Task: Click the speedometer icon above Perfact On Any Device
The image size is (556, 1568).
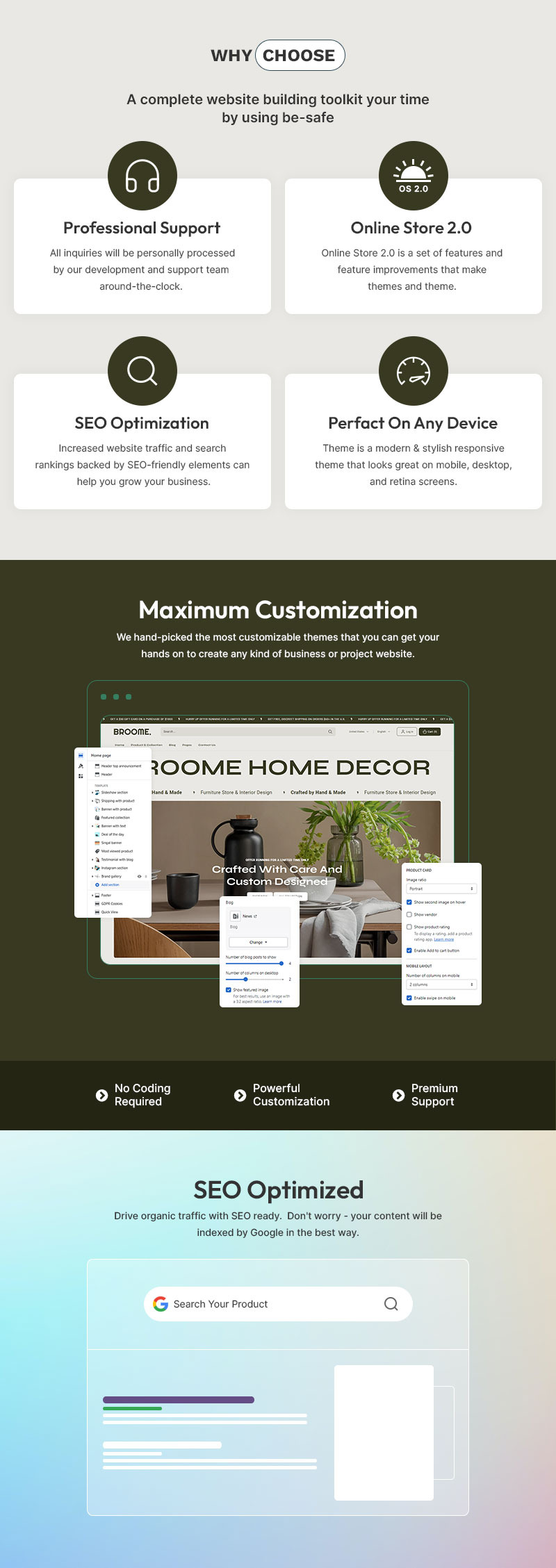Action: point(414,371)
